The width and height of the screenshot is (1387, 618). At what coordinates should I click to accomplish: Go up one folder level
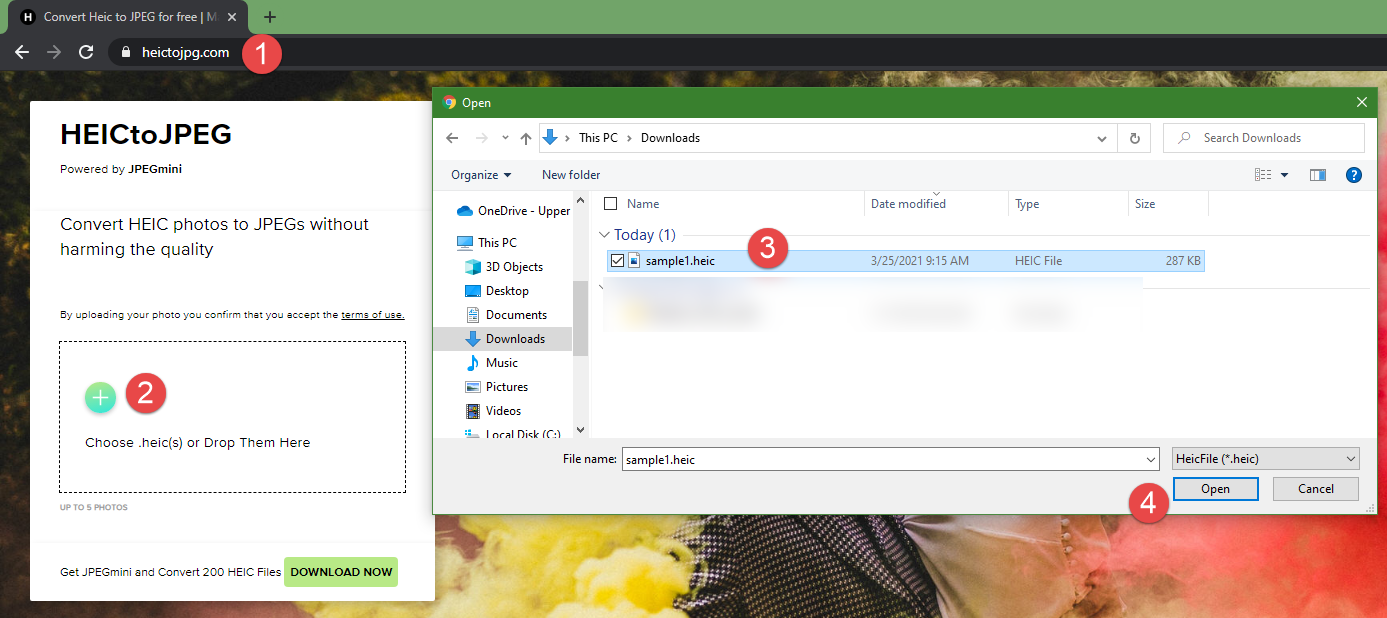click(526, 138)
